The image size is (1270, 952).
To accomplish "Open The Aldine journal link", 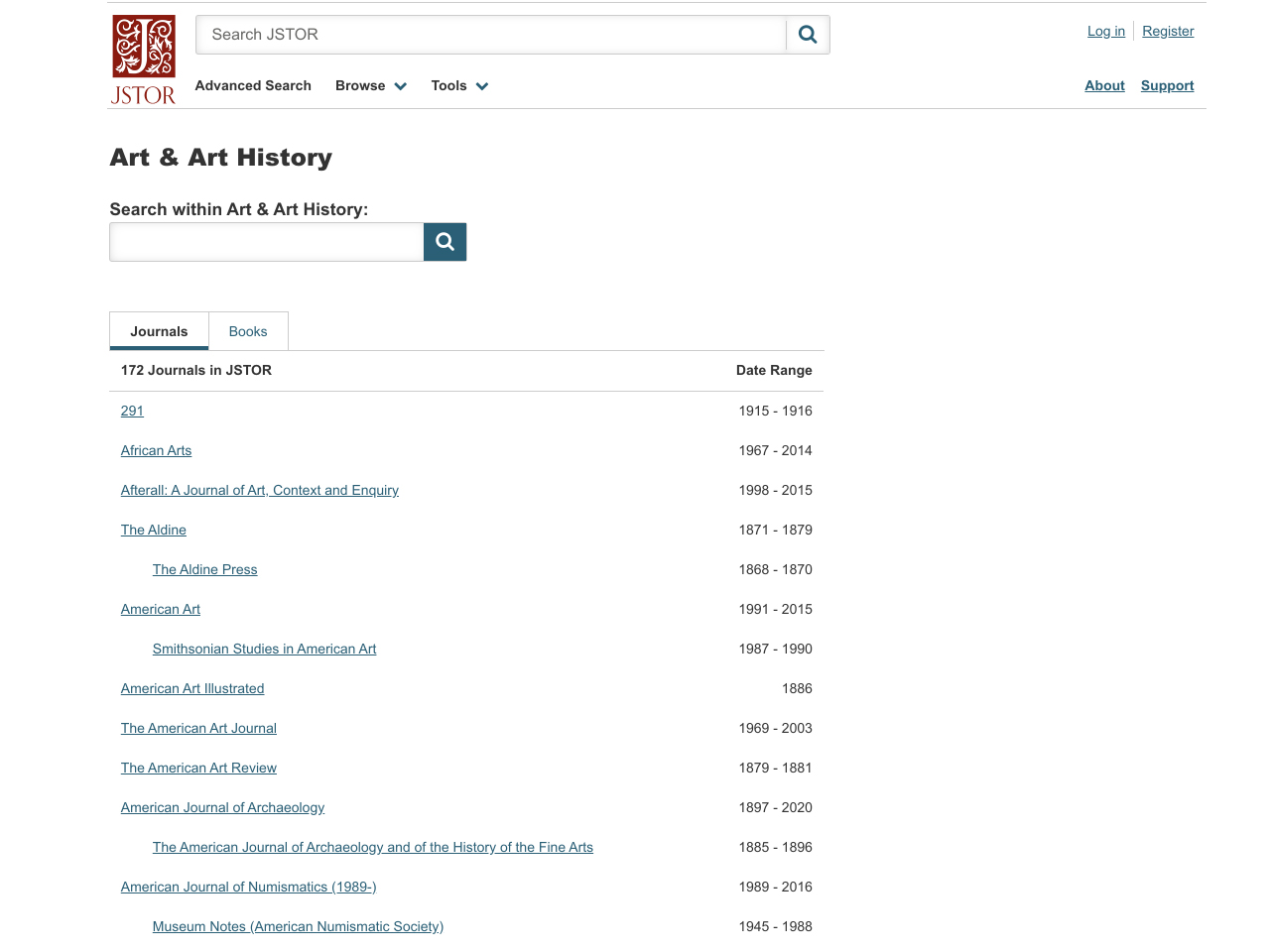I will click(154, 530).
